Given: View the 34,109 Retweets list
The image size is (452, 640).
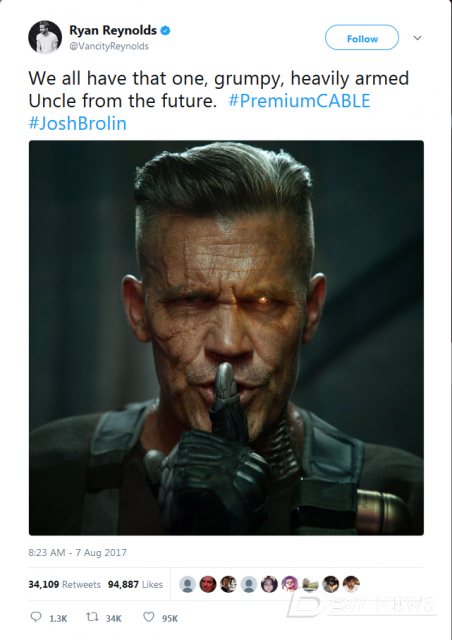Looking at the screenshot, I should pyautogui.click(x=64, y=584).
